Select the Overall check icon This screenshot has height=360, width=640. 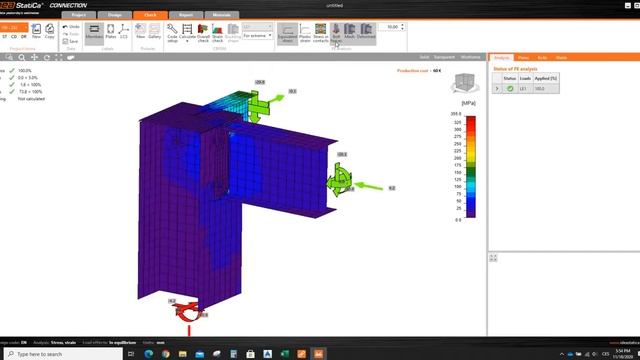point(203,33)
